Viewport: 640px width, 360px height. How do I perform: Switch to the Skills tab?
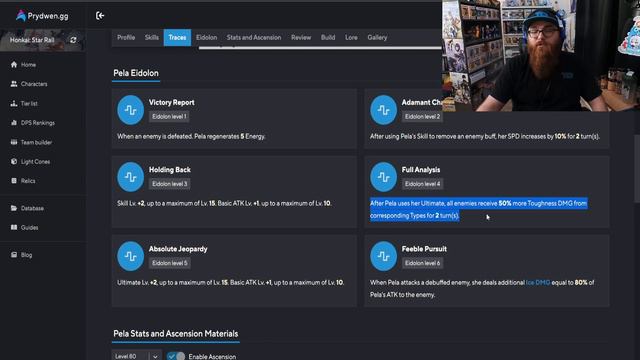[x=151, y=38]
